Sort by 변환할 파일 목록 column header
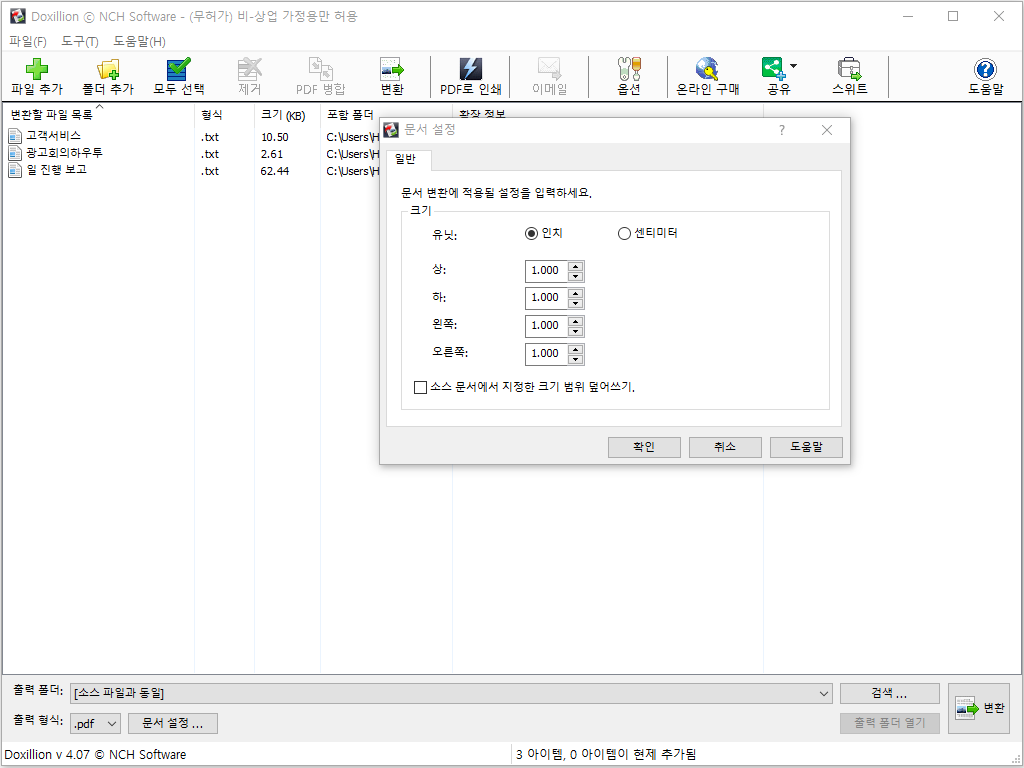 point(99,115)
